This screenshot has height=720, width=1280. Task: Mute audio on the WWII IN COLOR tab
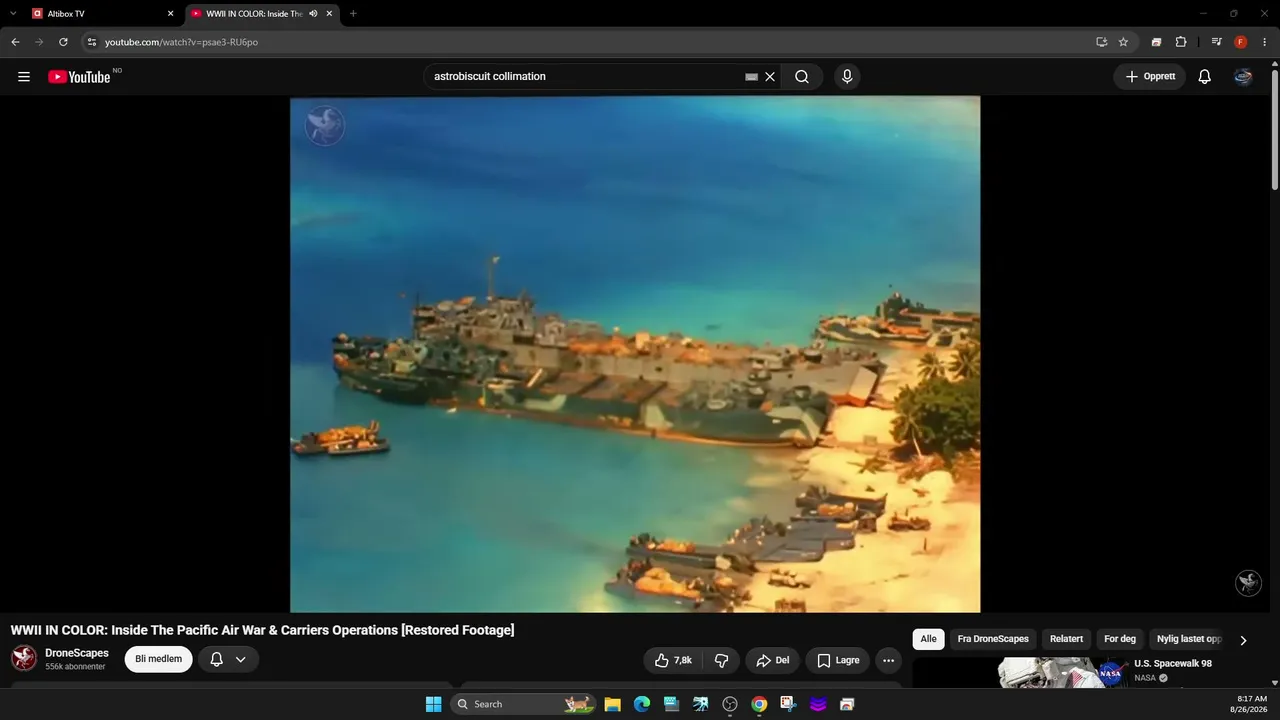pos(313,14)
